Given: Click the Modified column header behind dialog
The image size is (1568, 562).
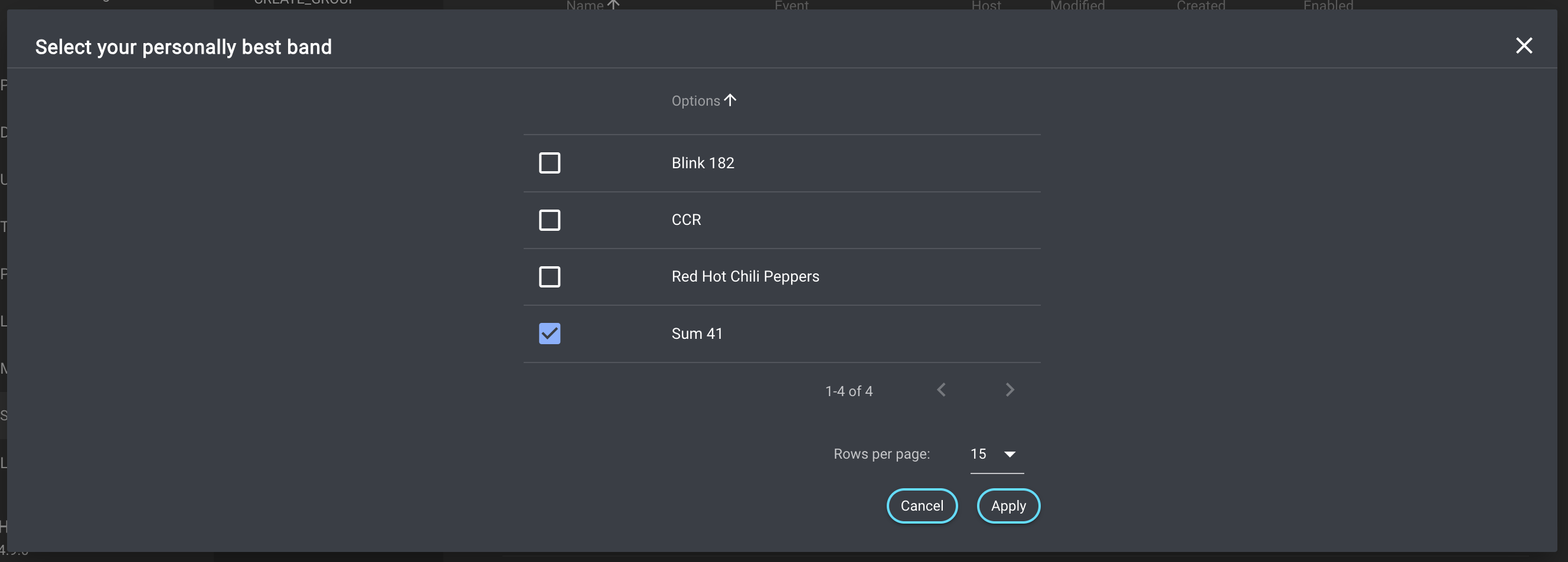Looking at the screenshot, I should [1077, 5].
